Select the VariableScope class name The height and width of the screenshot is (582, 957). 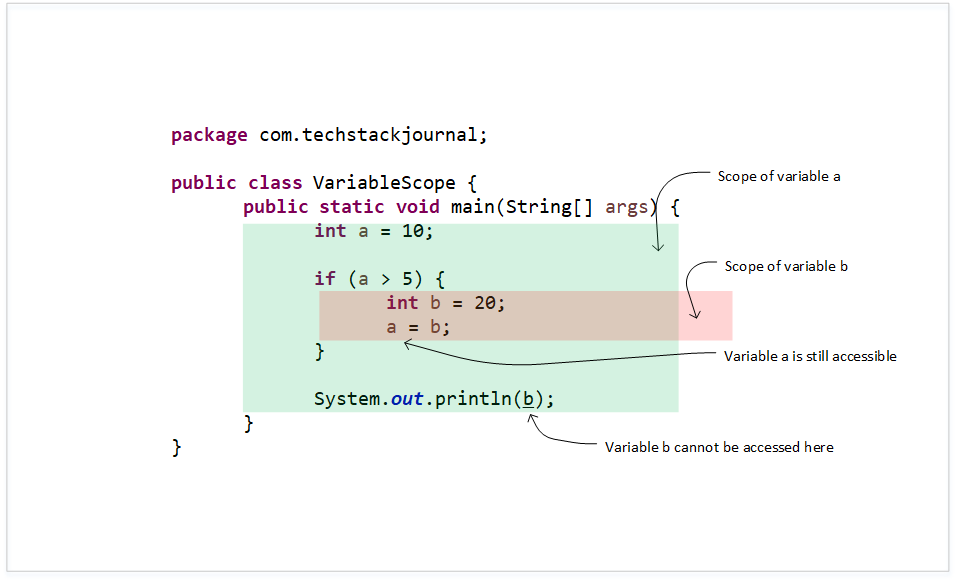tap(384, 182)
